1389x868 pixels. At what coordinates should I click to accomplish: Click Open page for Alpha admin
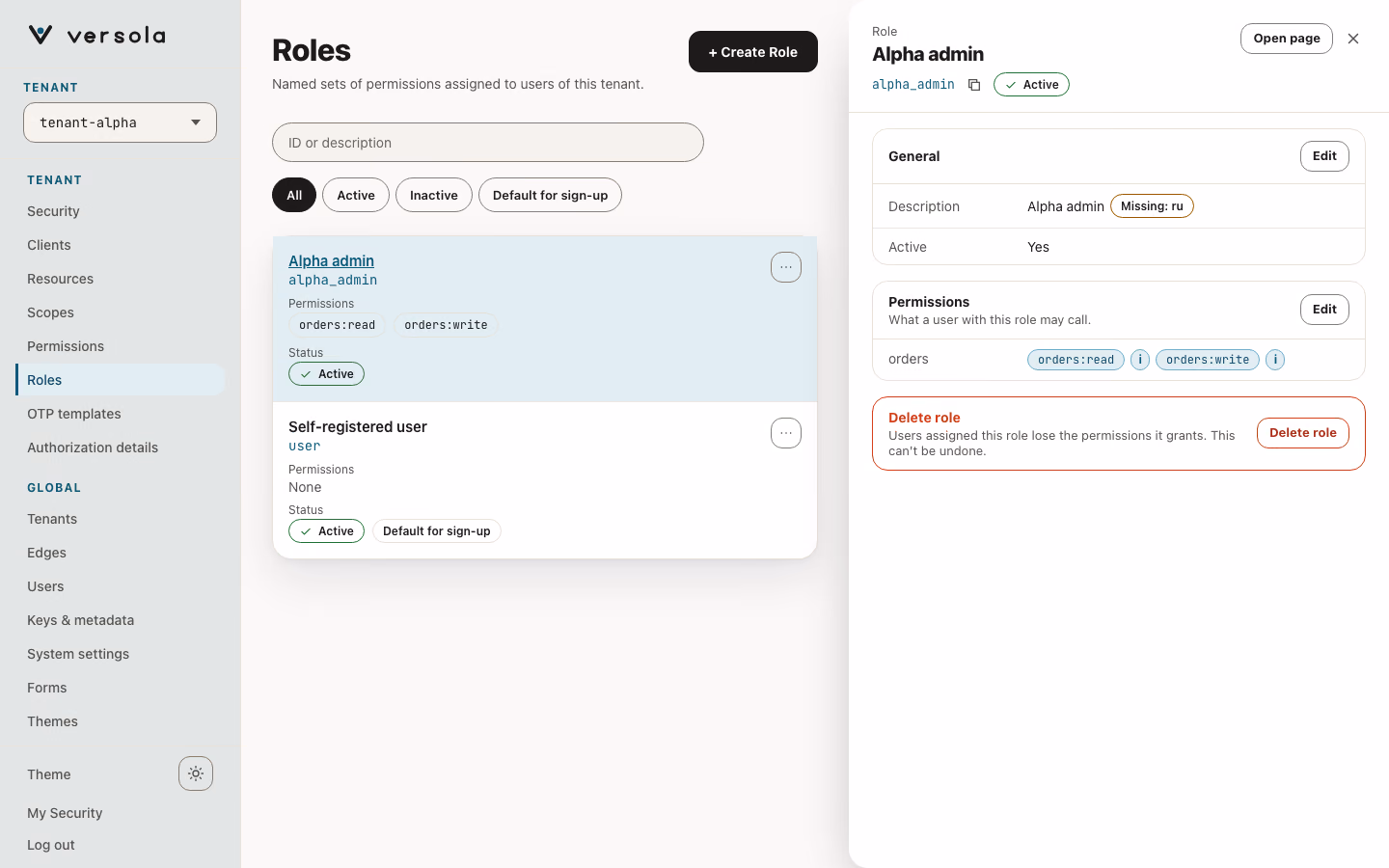pos(1287,39)
